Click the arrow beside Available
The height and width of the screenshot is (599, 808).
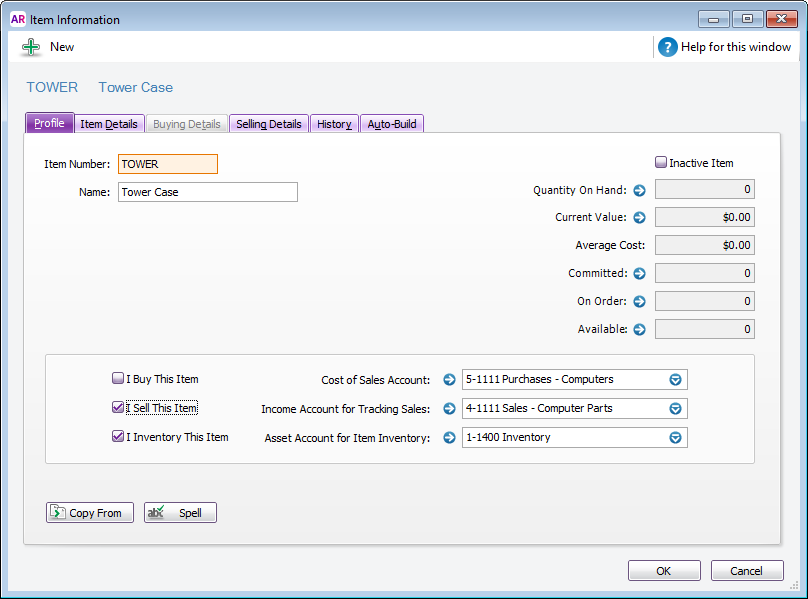point(640,329)
